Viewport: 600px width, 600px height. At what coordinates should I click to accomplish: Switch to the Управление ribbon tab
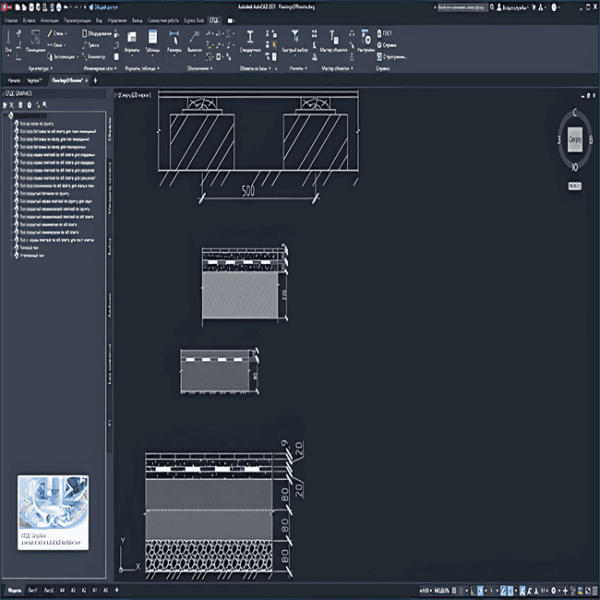click(x=117, y=20)
